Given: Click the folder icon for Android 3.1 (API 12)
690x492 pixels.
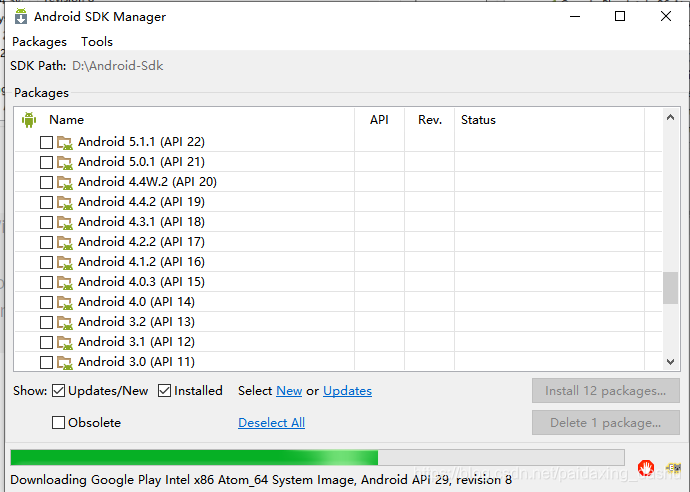Looking at the screenshot, I should [x=65, y=343].
